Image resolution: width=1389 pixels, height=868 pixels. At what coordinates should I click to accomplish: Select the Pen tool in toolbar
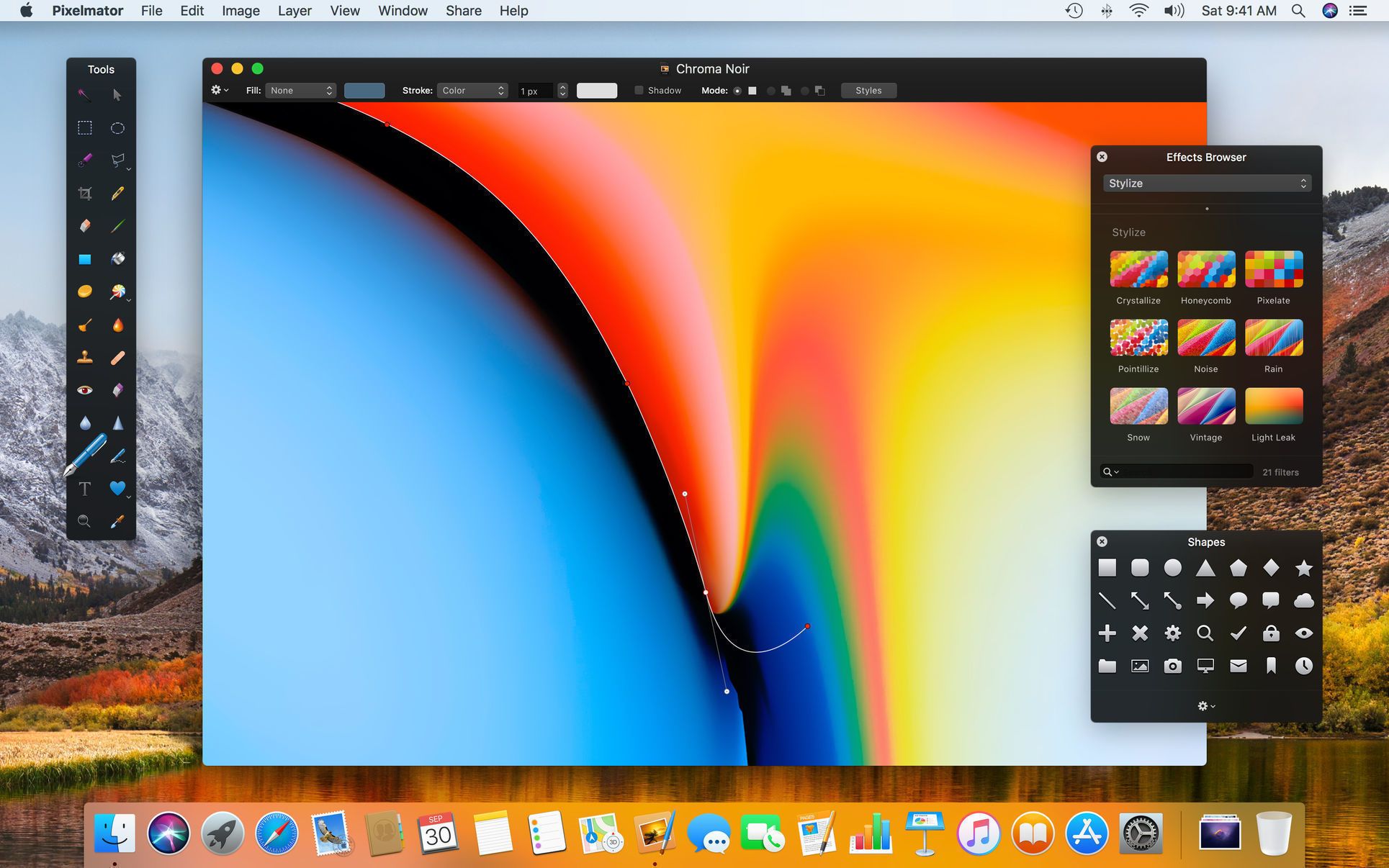tap(85, 456)
